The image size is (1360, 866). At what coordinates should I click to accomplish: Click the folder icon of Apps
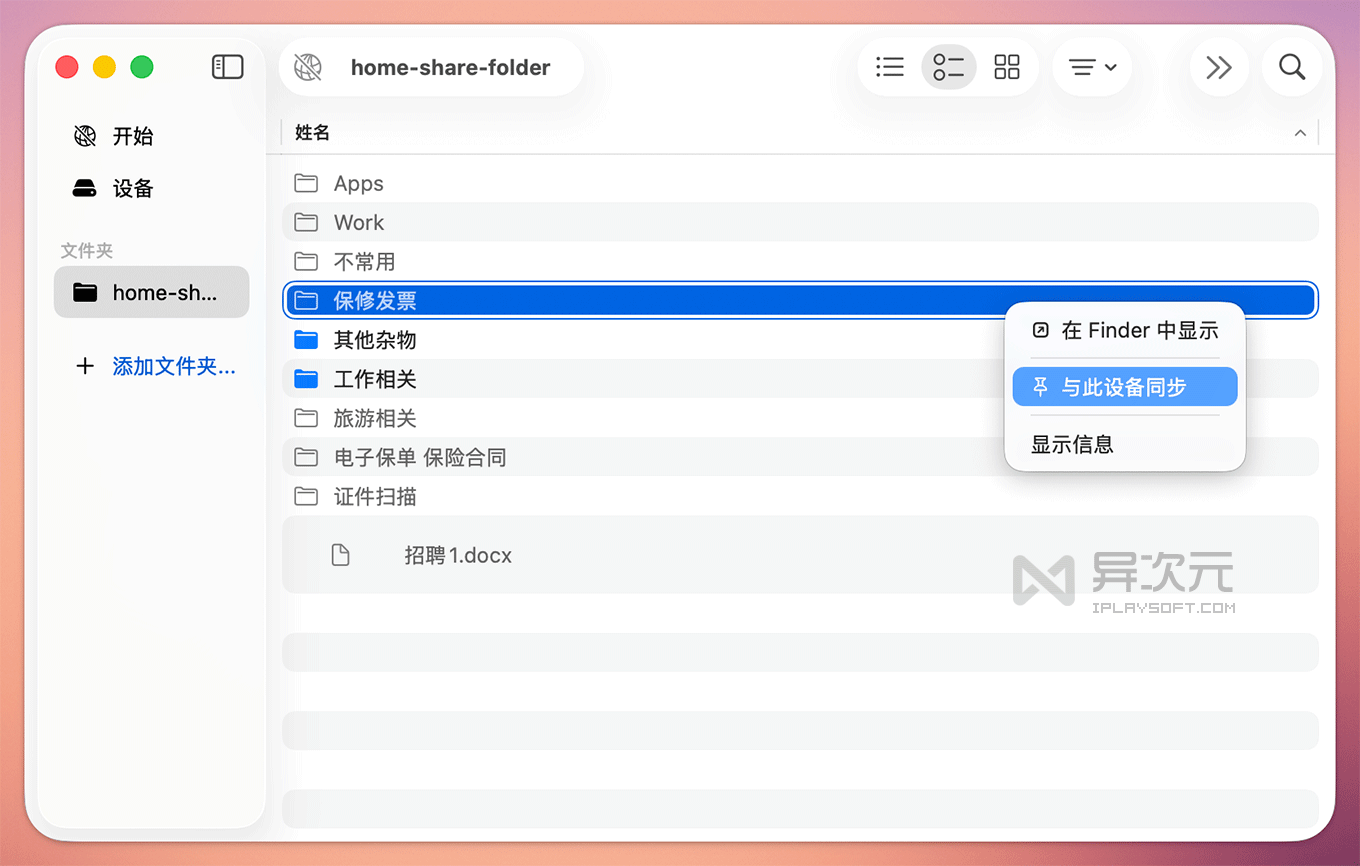306,183
